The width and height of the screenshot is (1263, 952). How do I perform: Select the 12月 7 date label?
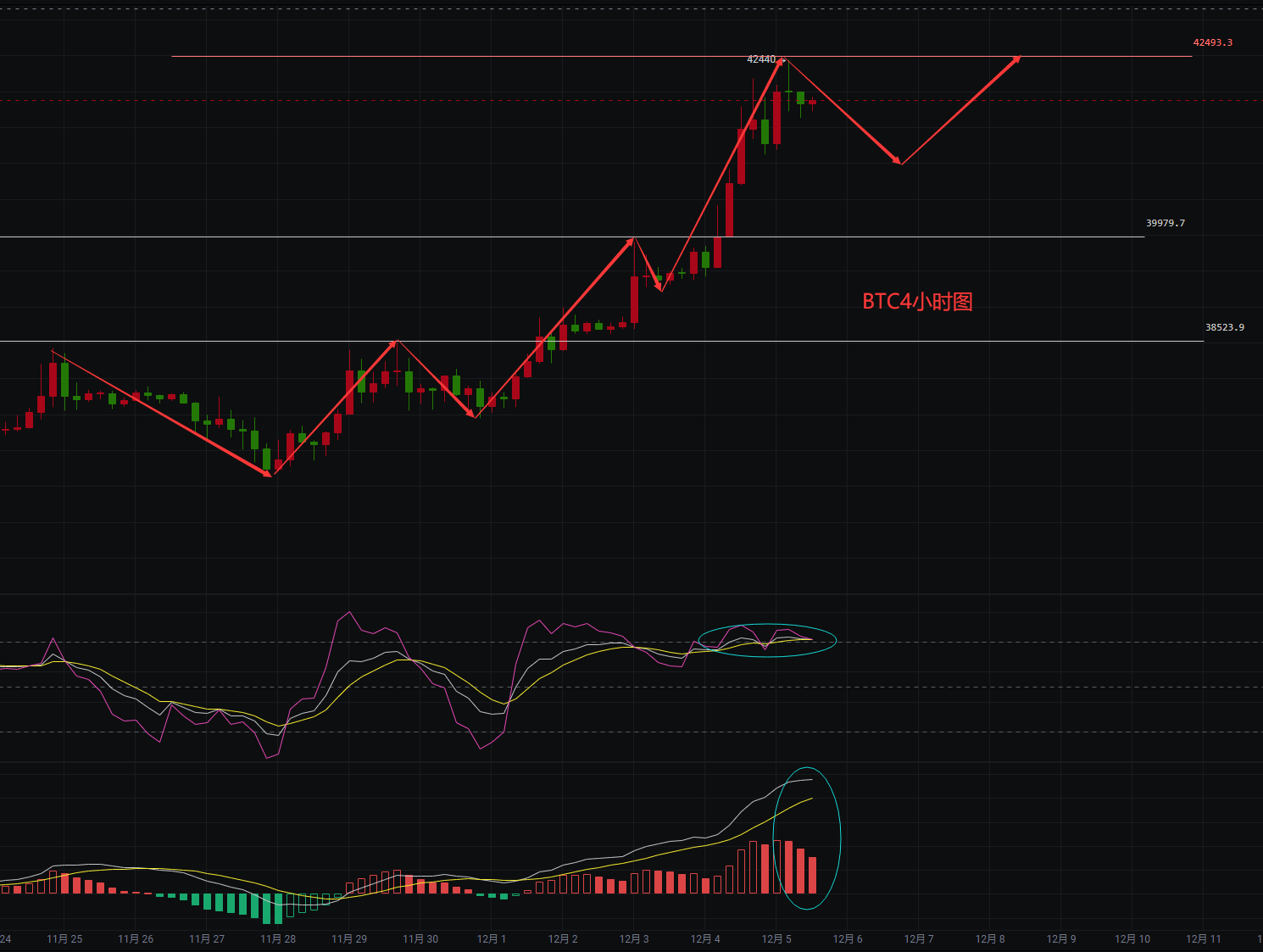click(x=919, y=938)
